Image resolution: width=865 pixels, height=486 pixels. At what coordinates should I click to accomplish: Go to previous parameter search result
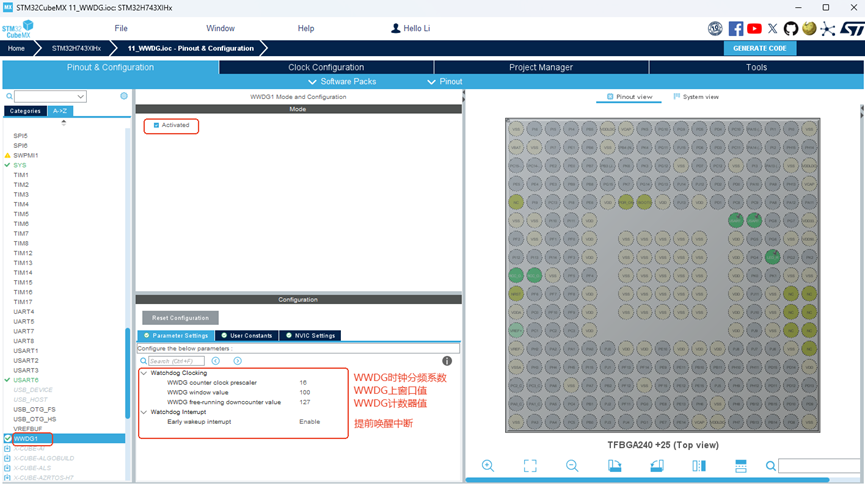tap(216, 361)
